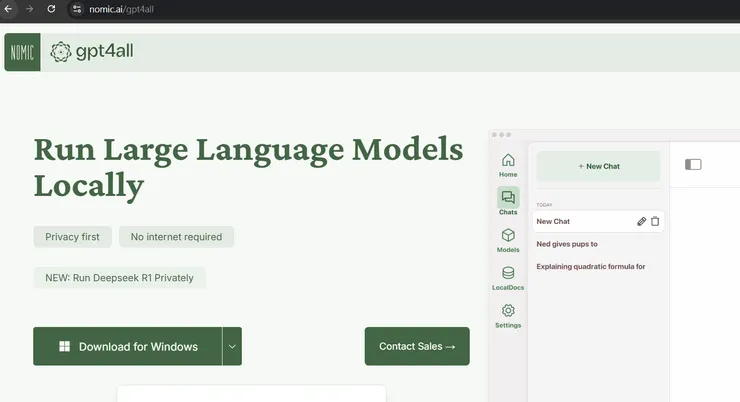Open Explaining quadratic formula for chat
The image size is (740, 402).
click(x=591, y=267)
